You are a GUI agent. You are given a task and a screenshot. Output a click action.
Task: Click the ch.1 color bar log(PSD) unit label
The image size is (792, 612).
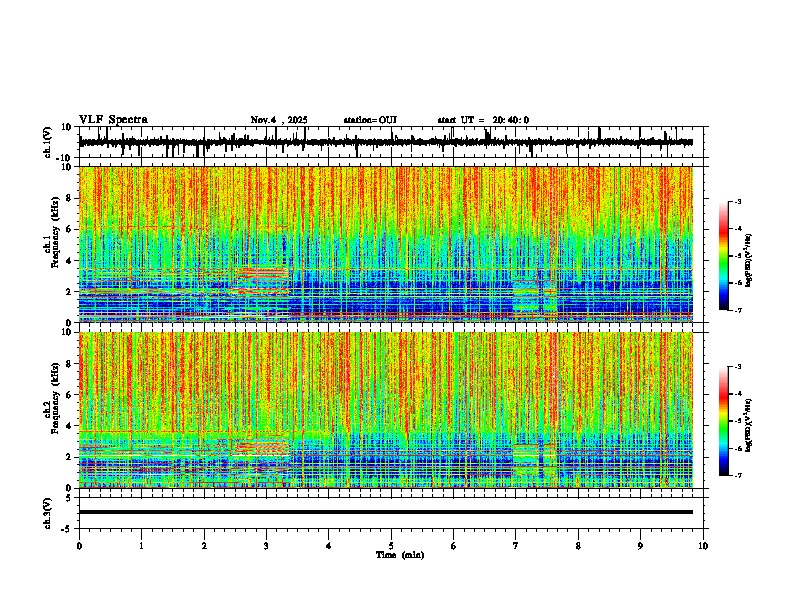click(x=748, y=261)
